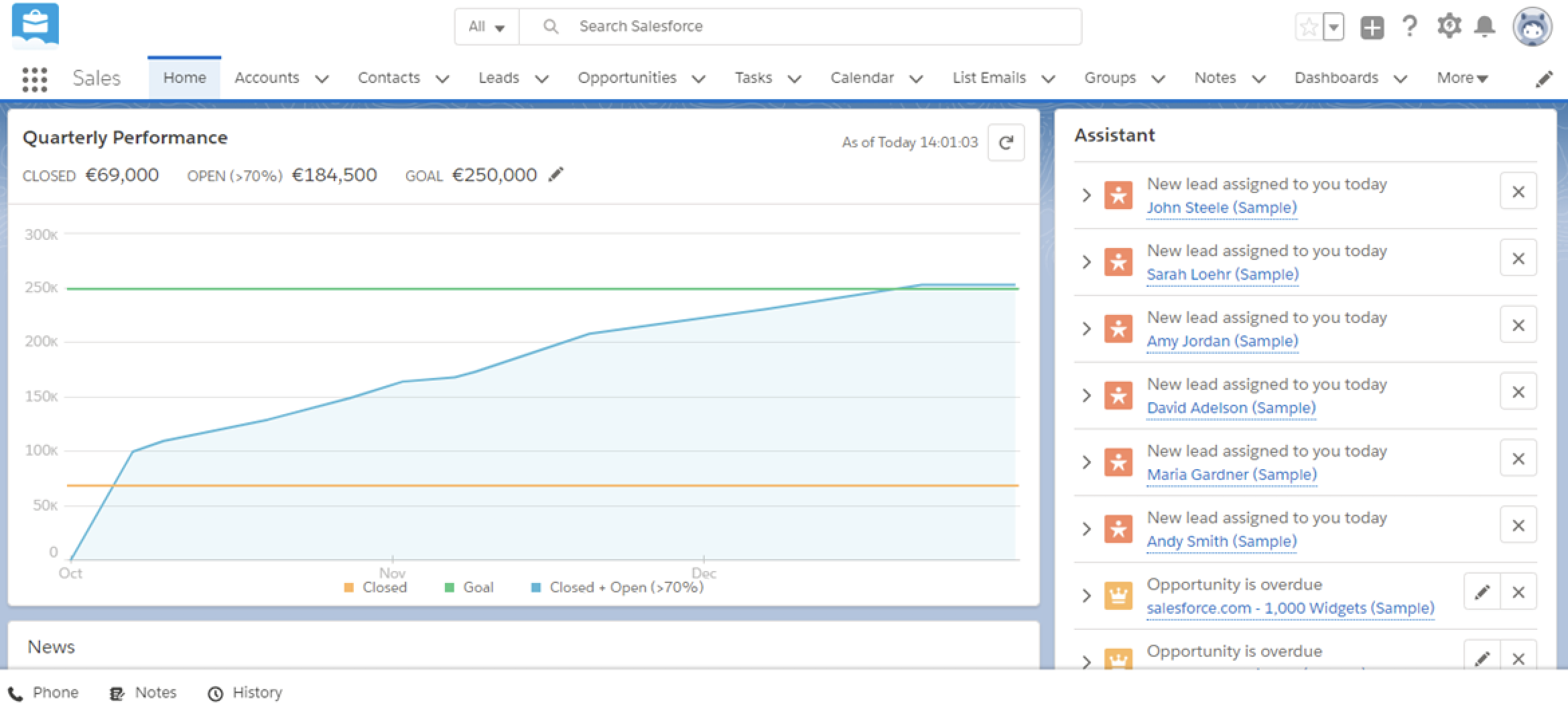Dismiss the John Steele lead notification
1568x705 pixels.
click(1518, 192)
